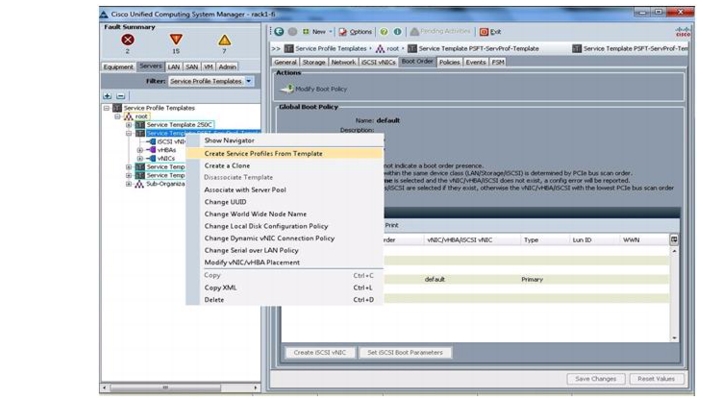This screenshot has width=703, height=412.
Task: Click the Print button above table
Action: (391, 225)
